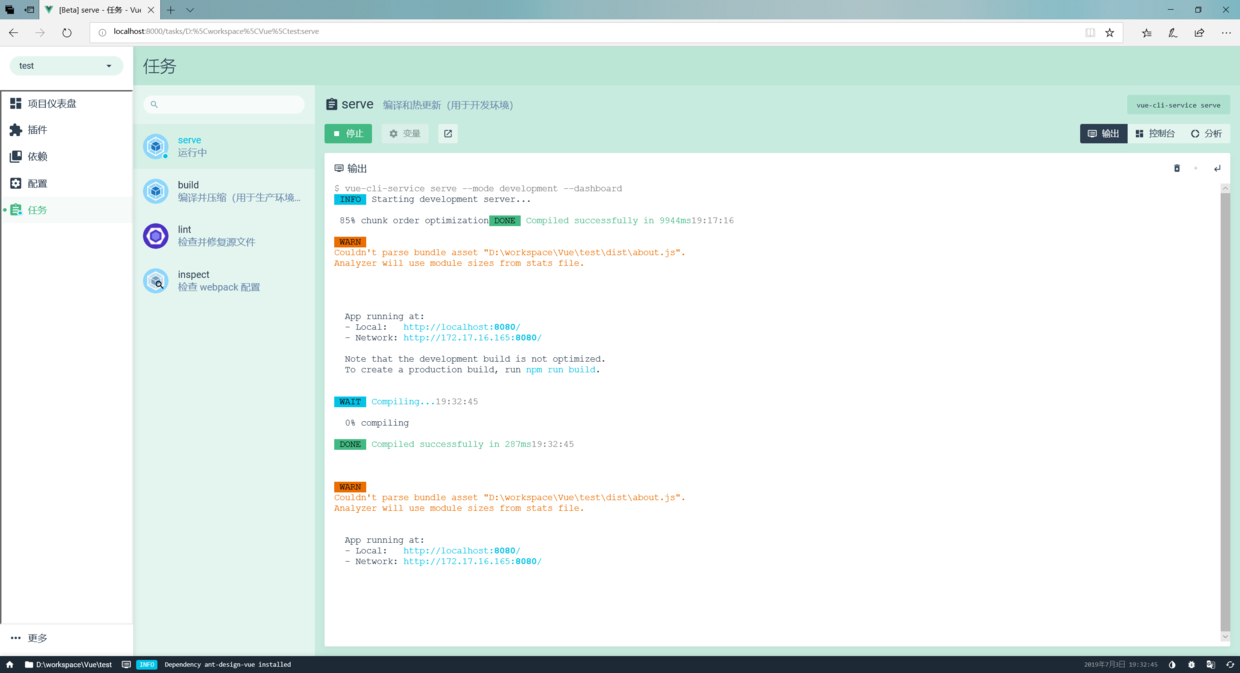Select the [Beta] serve browser tab
This screenshot has width=1240, height=673.
pyautogui.click(x=100, y=10)
